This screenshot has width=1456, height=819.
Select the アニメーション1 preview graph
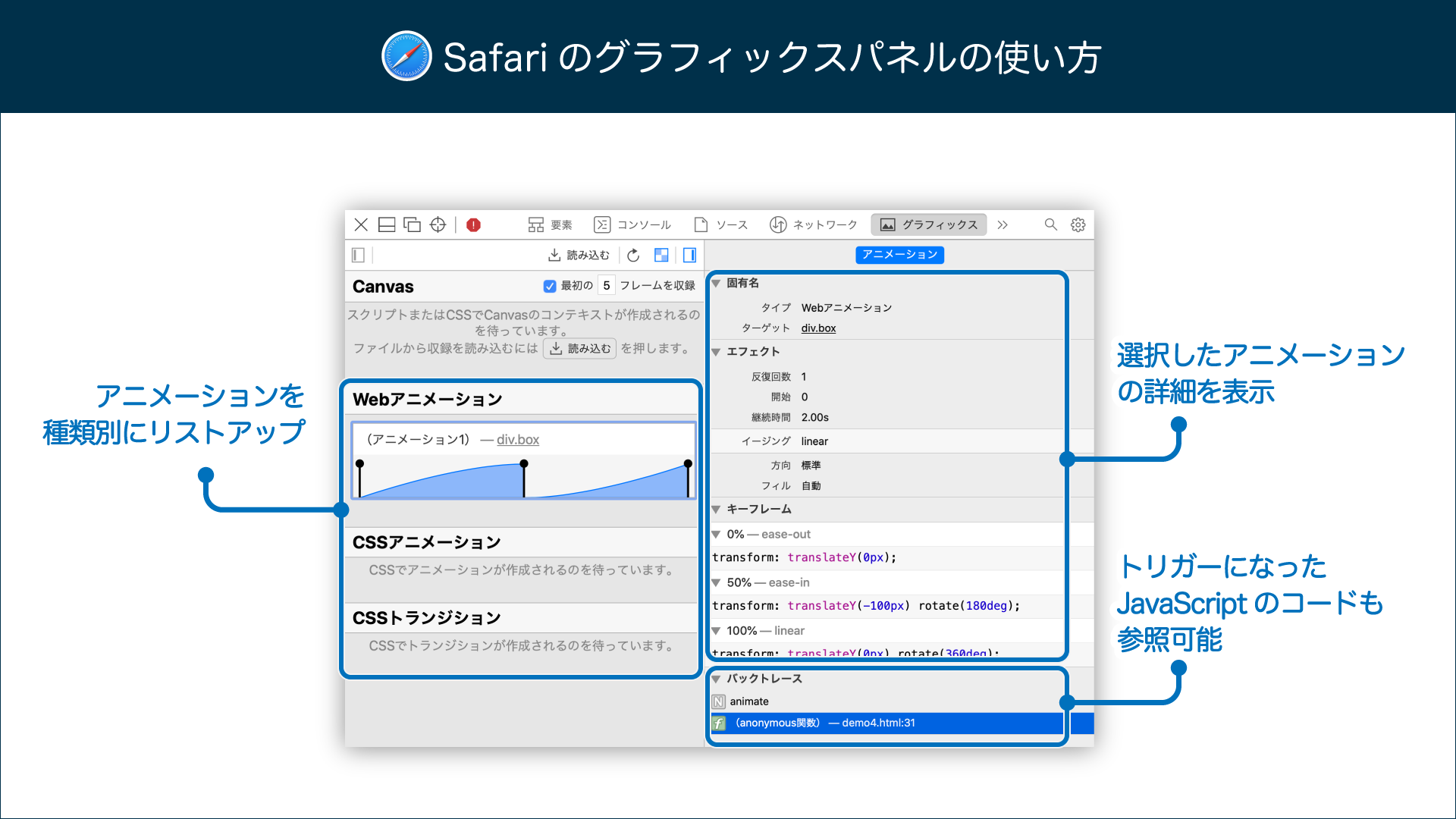tap(523, 476)
